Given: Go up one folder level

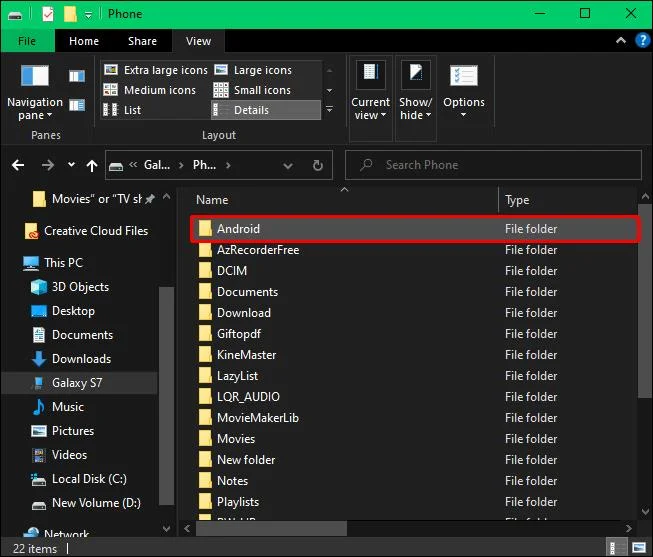Looking at the screenshot, I should coord(92,165).
